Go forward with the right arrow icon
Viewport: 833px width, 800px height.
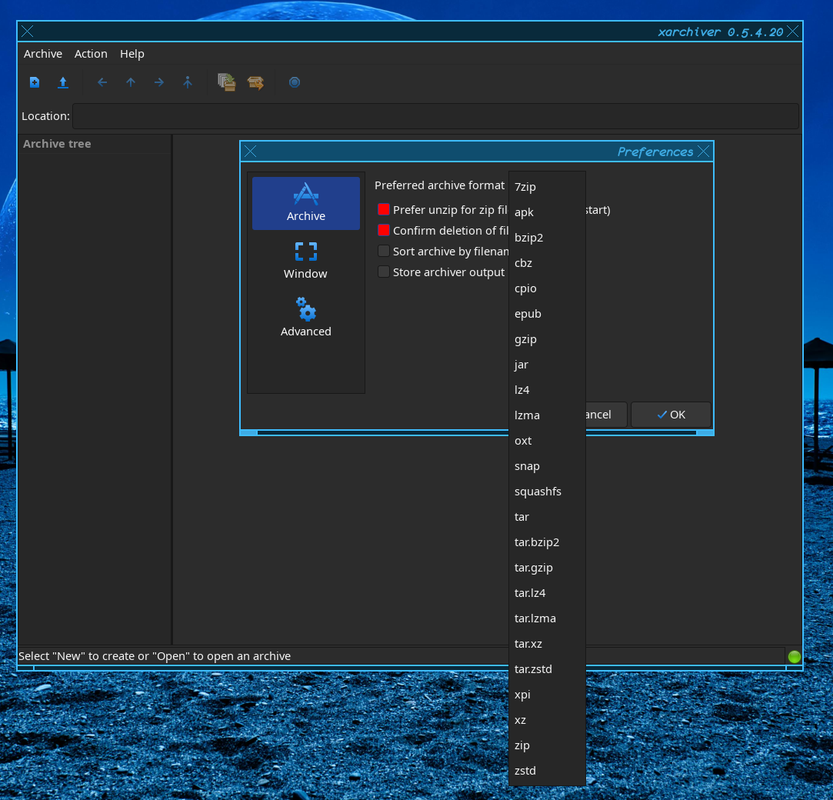pos(159,82)
